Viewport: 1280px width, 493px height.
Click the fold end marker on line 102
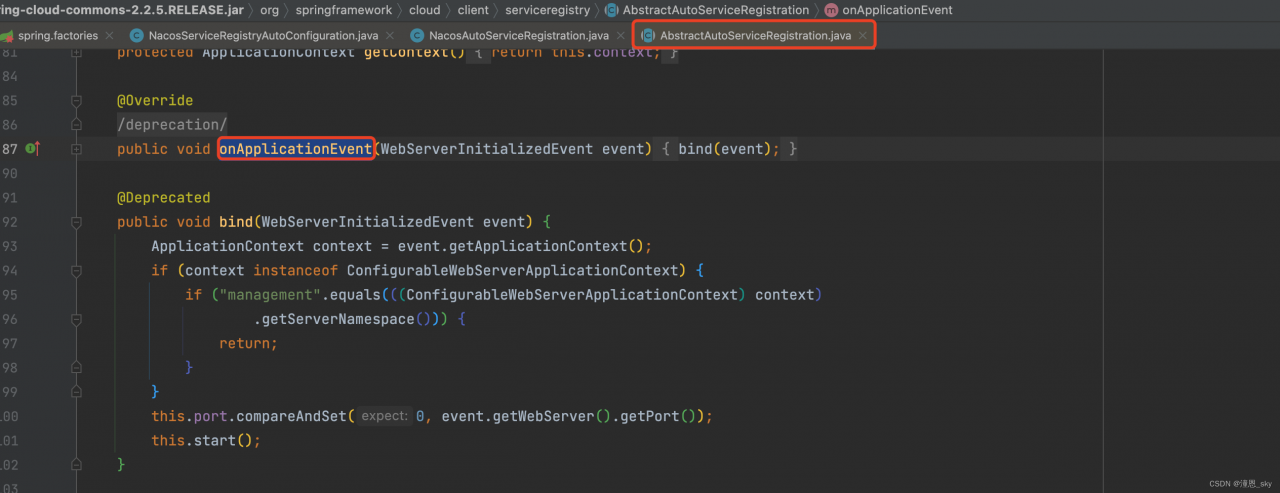(x=76, y=465)
